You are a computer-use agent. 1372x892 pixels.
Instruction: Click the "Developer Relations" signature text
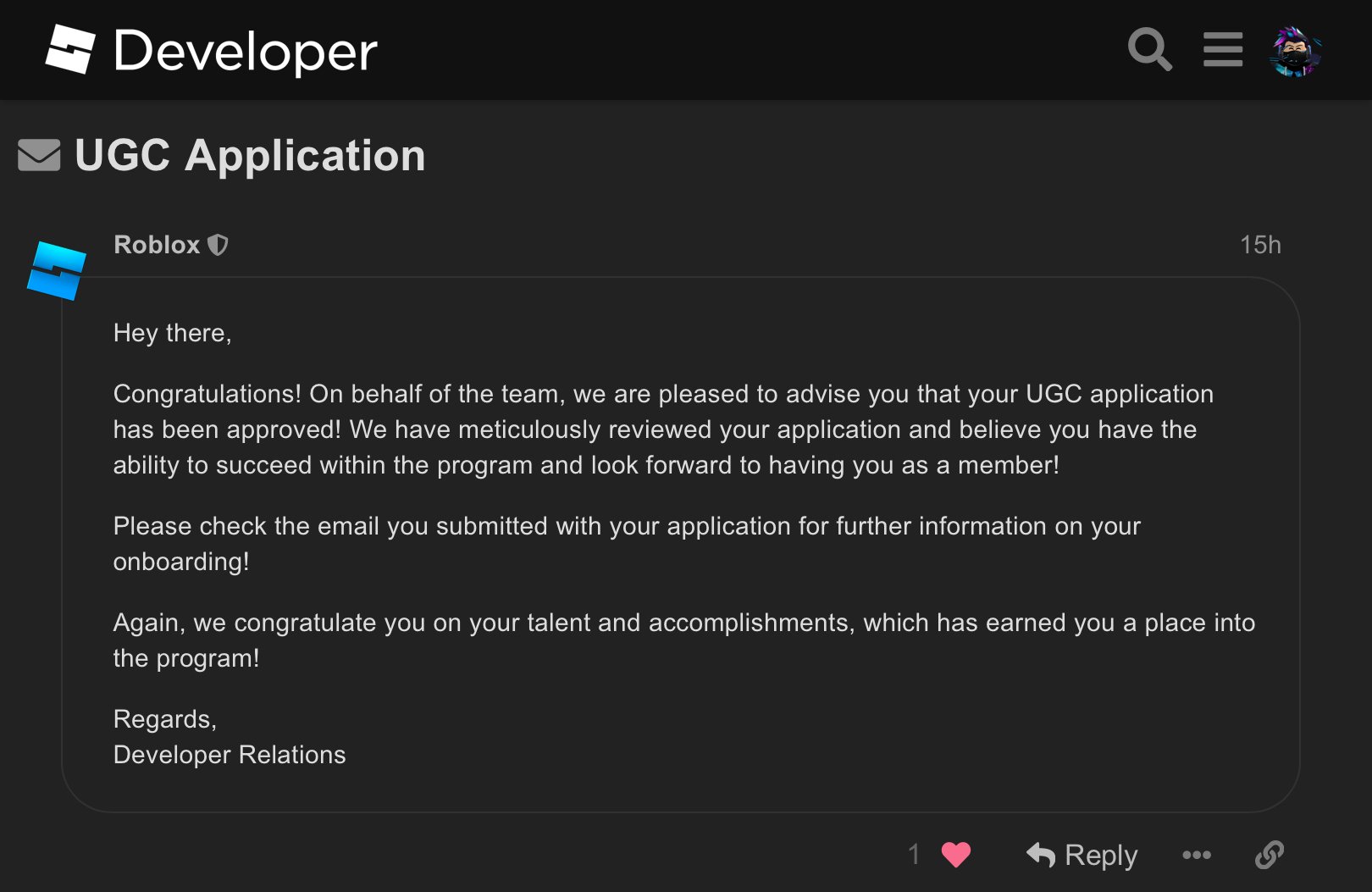pyautogui.click(x=230, y=755)
